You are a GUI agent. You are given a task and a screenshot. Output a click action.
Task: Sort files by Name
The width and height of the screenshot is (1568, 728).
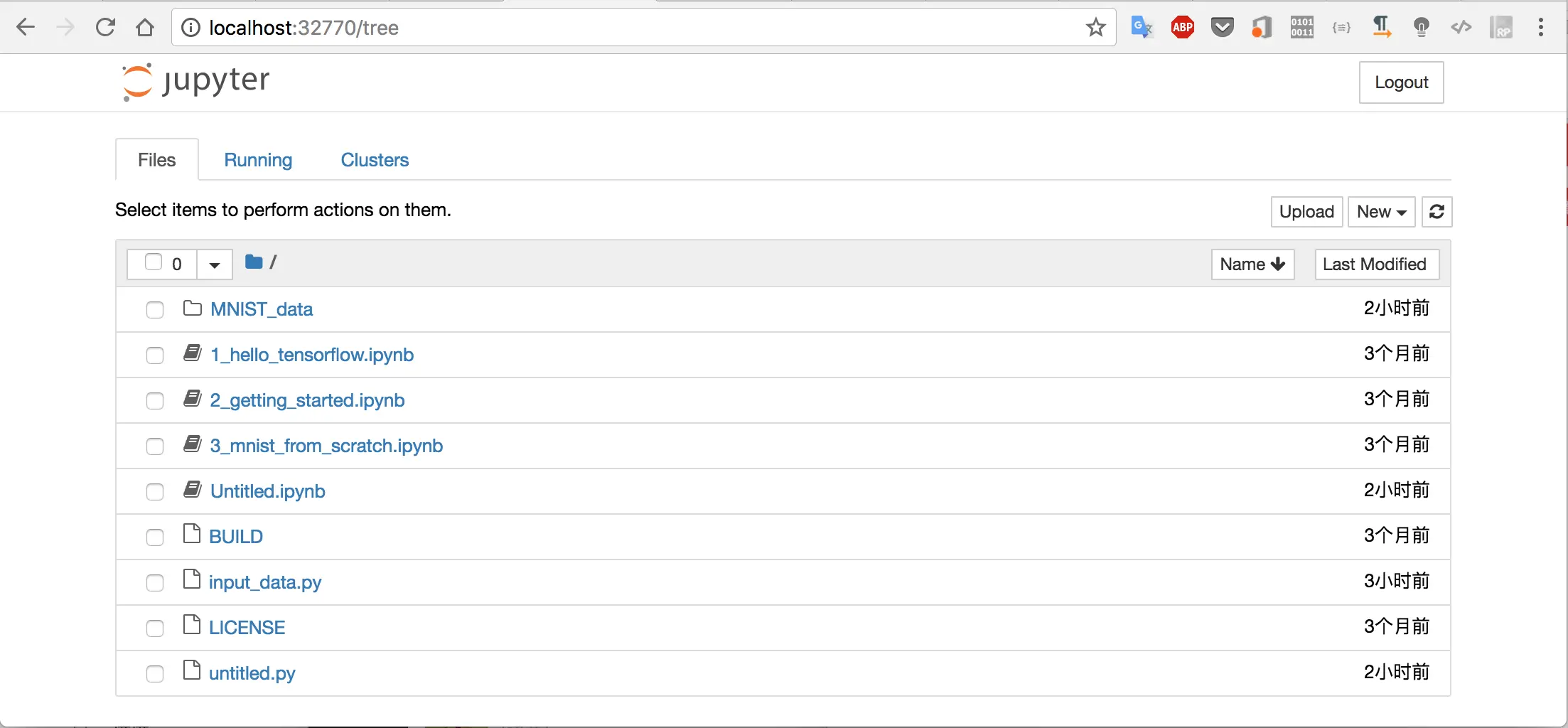point(1252,264)
